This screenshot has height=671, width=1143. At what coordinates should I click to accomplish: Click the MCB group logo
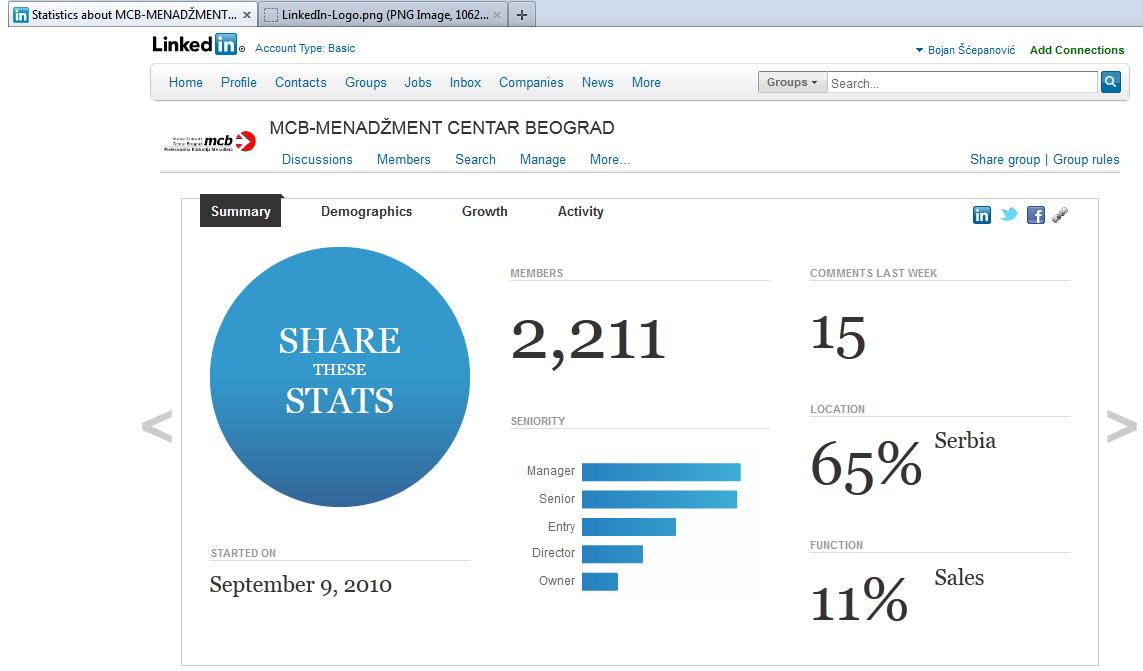pos(210,141)
